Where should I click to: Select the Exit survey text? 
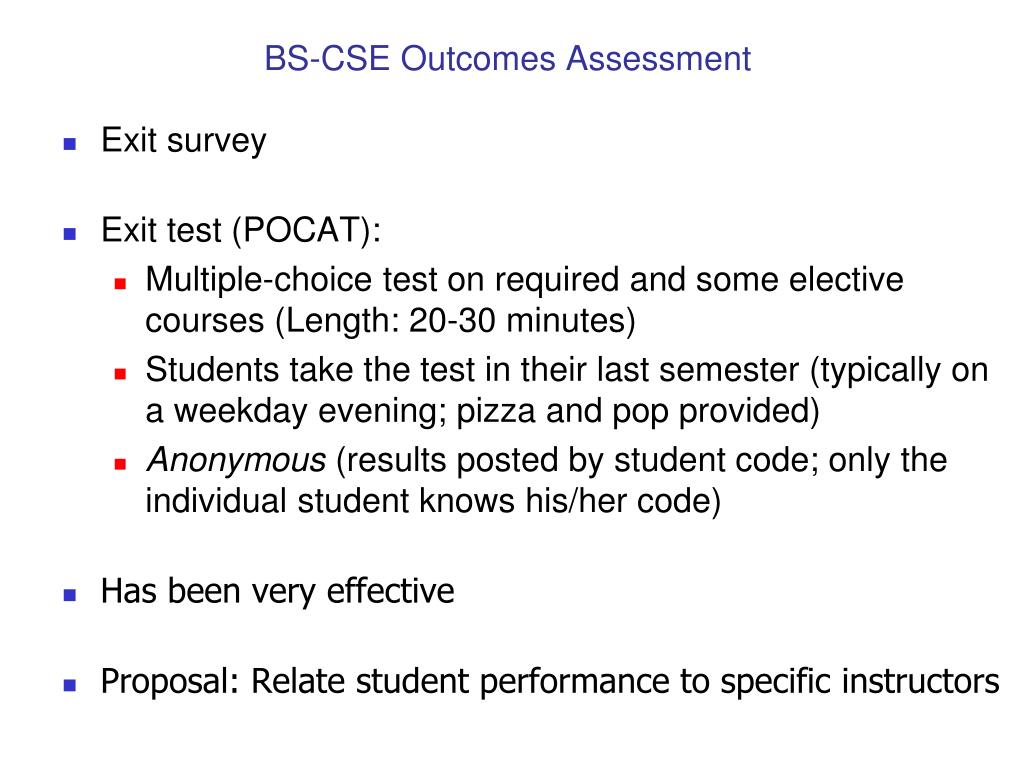(x=184, y=140)
